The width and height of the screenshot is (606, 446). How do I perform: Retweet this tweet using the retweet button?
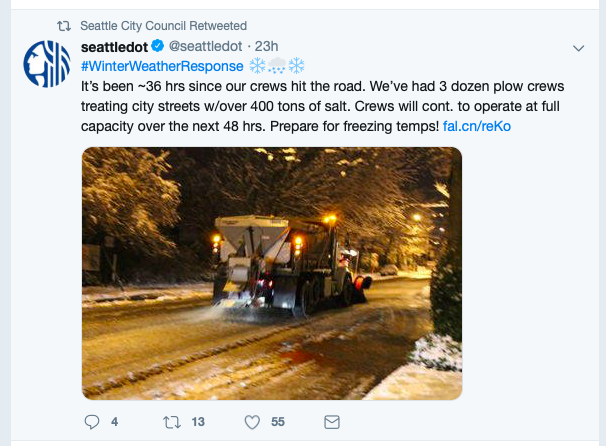[x=169, y=422]
